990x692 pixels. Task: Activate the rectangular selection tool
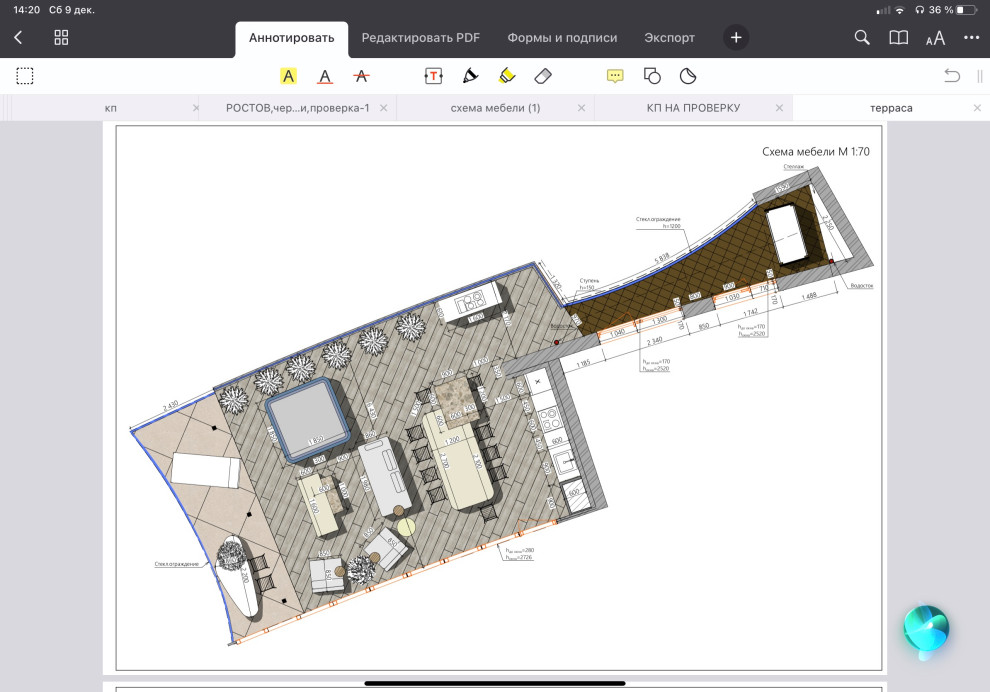pos(25,76)
